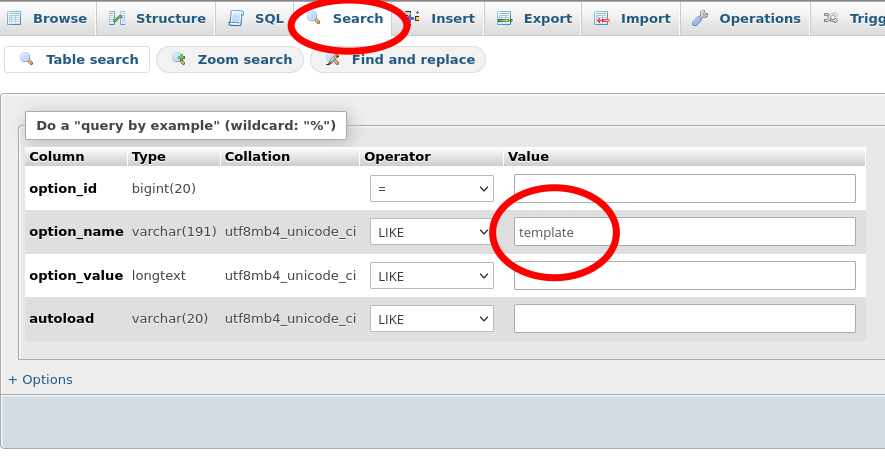Open the option_id operator dropdown

tap(432, 188)
